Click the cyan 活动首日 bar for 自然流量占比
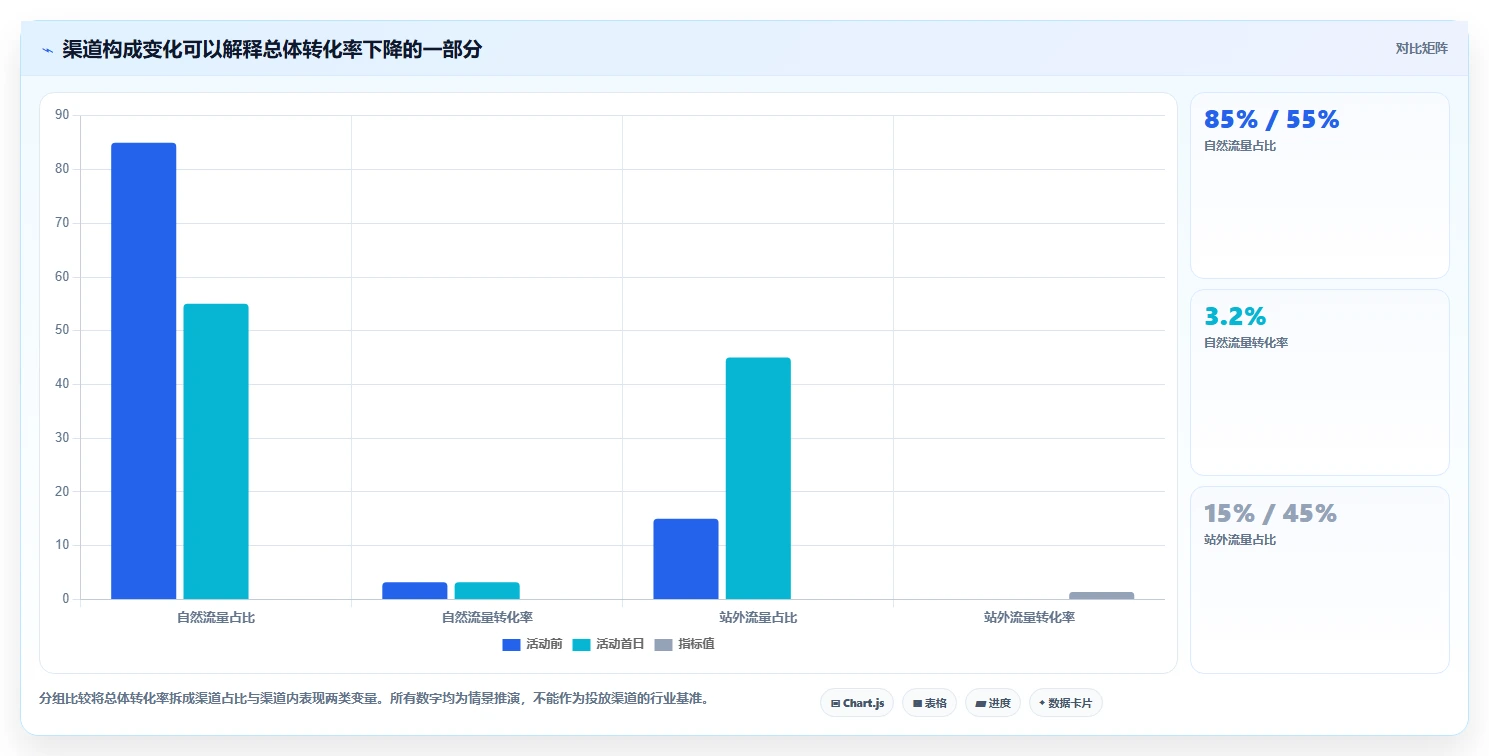The image size is (1489, 756). click(x=216, y=452)
